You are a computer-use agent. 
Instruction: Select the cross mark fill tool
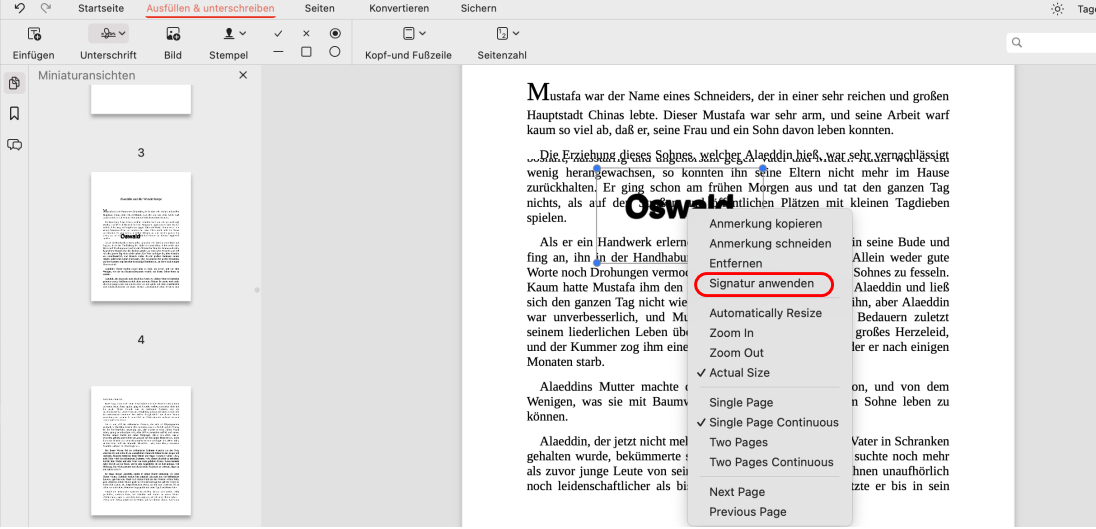306,34
